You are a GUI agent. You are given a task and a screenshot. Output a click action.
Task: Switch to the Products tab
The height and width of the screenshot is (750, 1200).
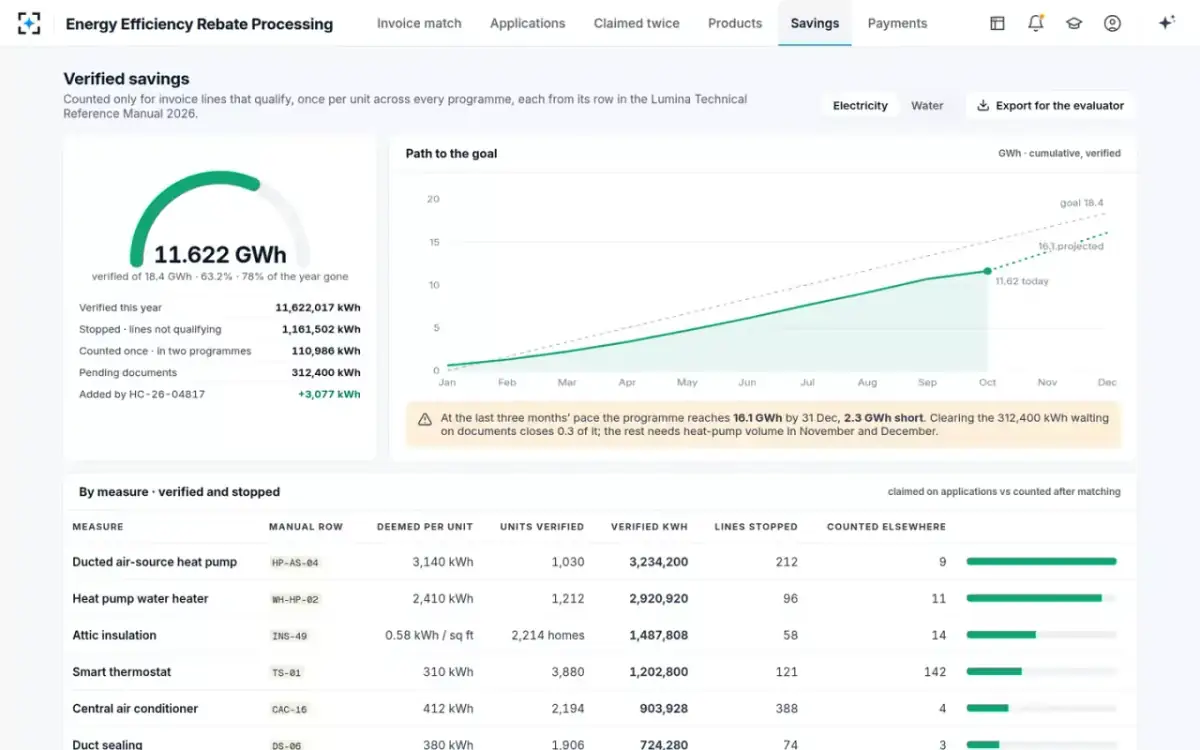pyautogui.click(x=735, y=23)
